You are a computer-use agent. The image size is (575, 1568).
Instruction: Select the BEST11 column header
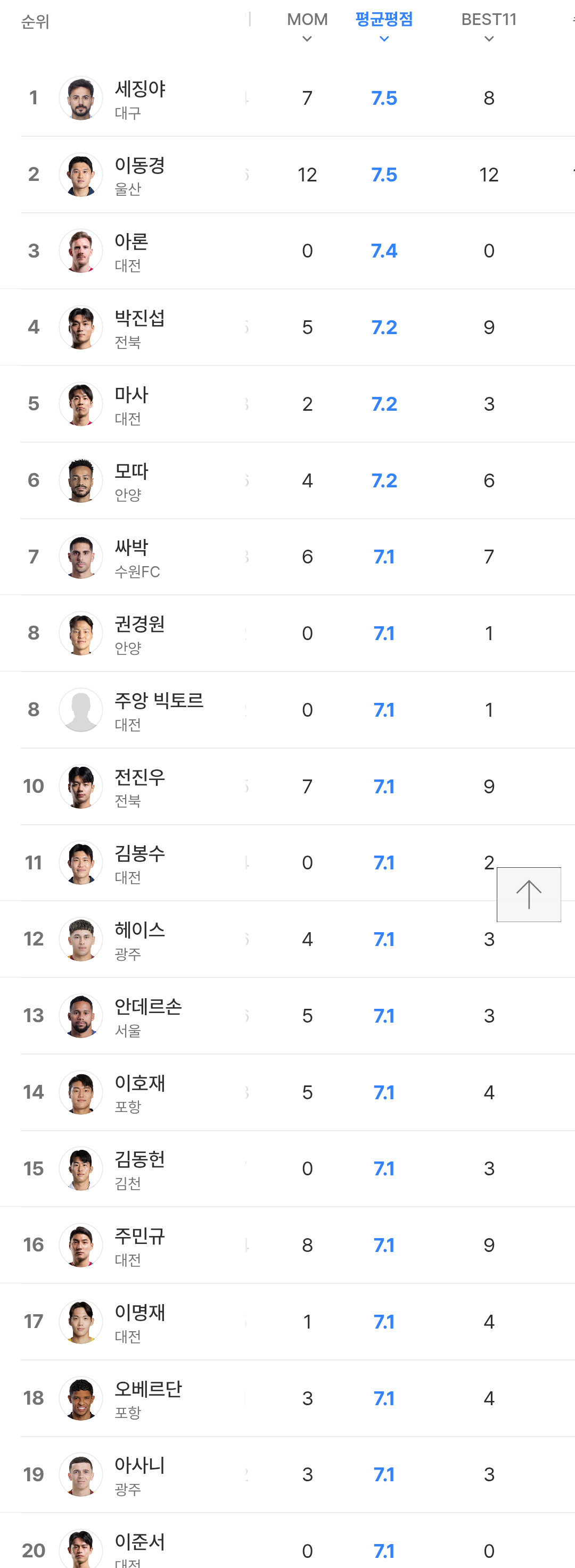click(489, 20)
